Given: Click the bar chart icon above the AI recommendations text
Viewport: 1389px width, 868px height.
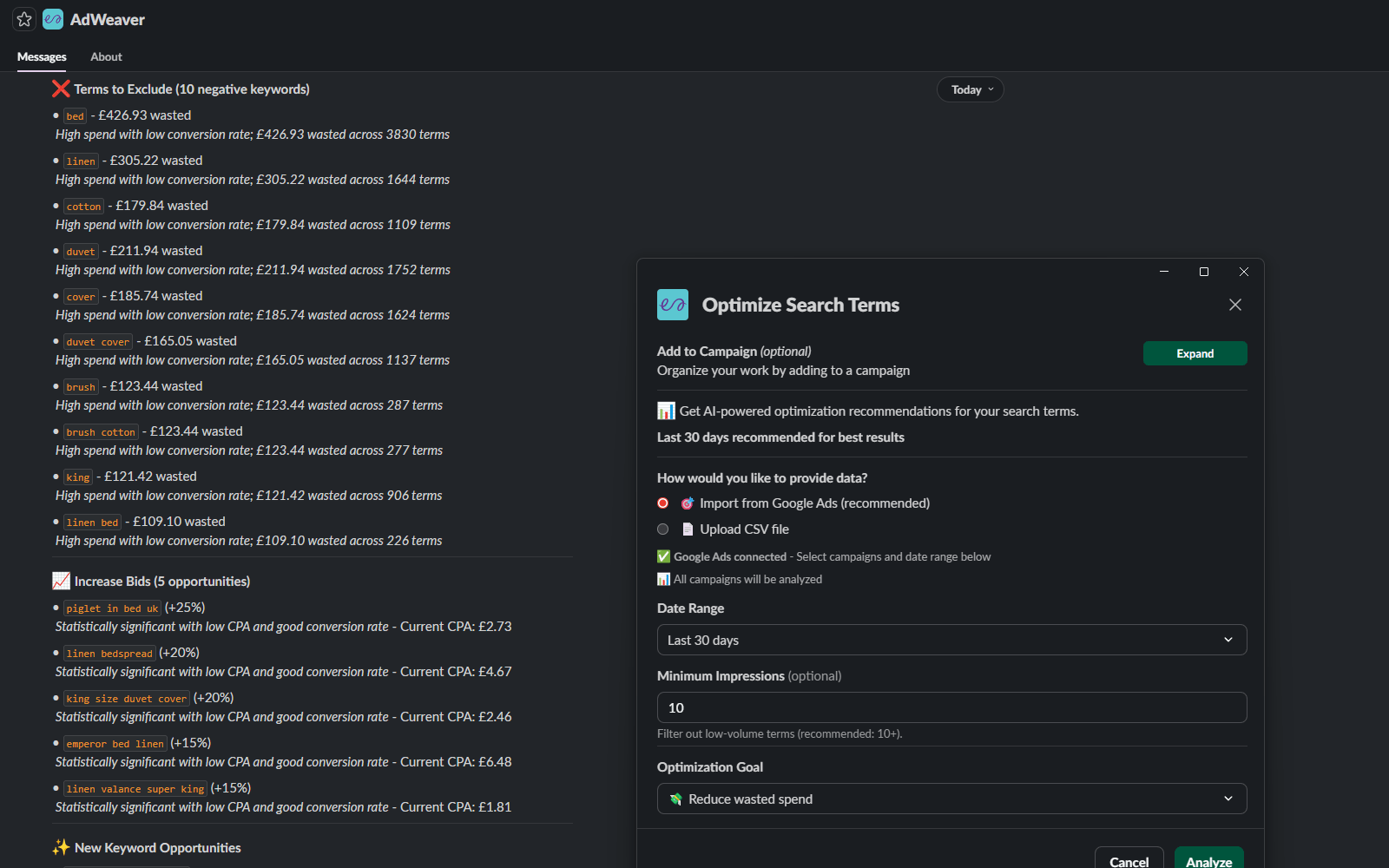Looking at the screenshot, I should [665, 410].
